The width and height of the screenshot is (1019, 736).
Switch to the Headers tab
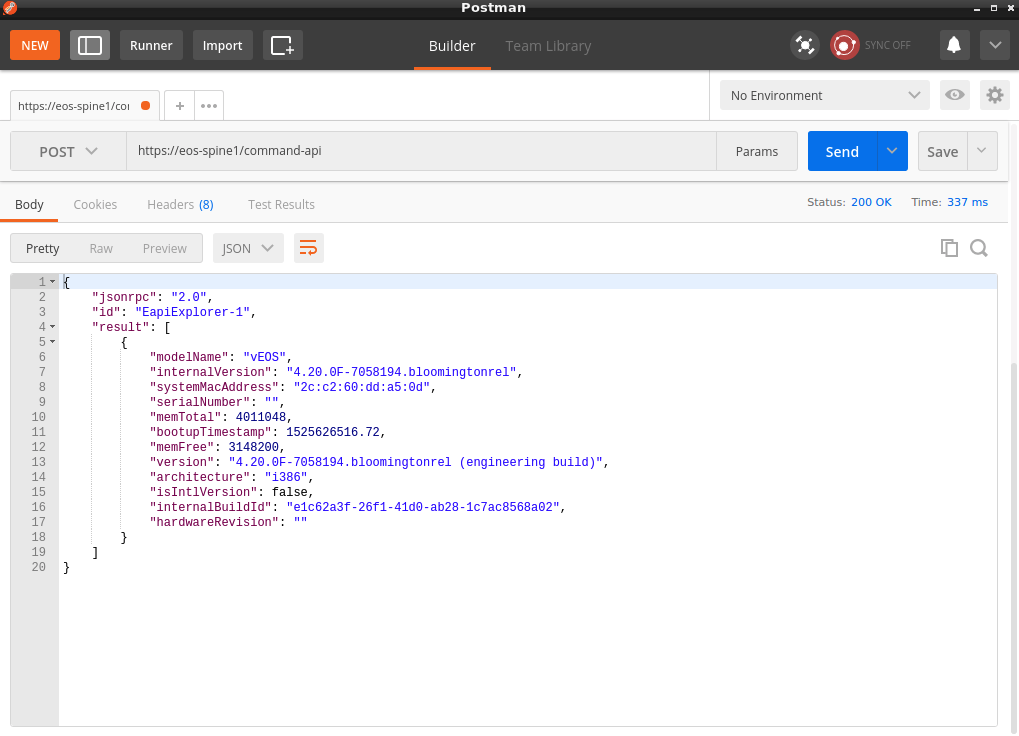tap(180, 204)
